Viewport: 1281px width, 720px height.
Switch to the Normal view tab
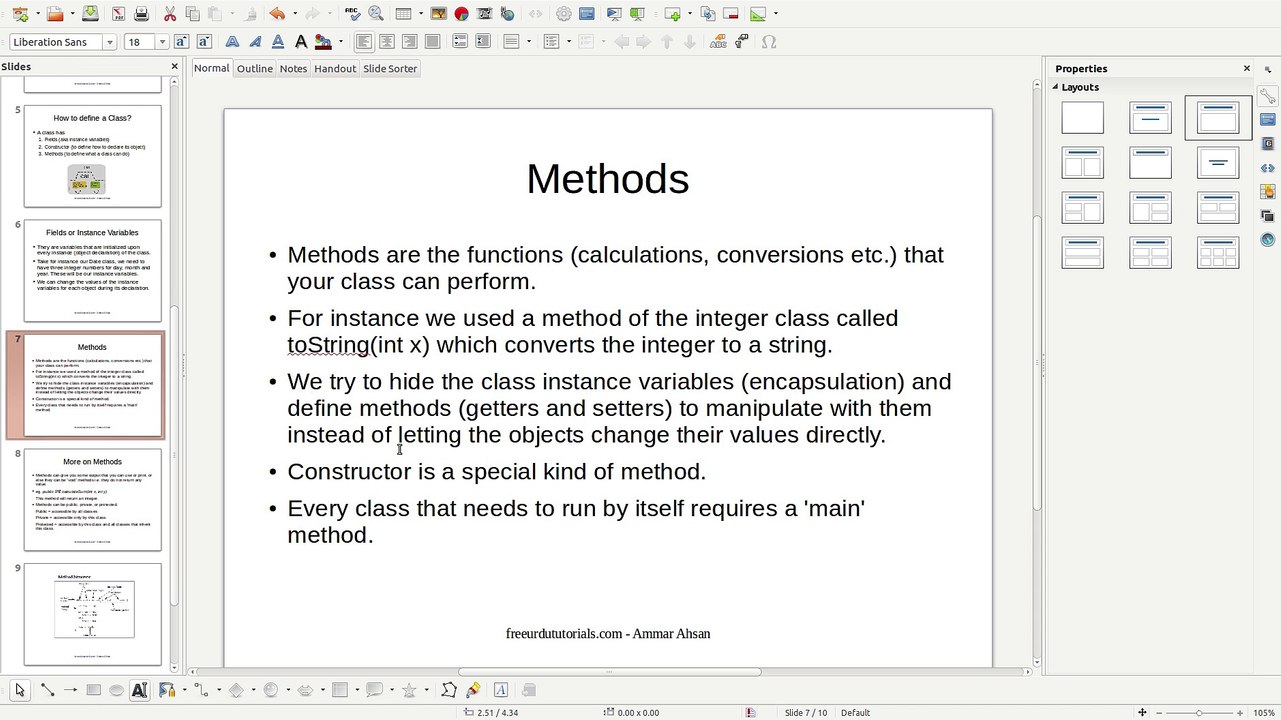[211, 68]
